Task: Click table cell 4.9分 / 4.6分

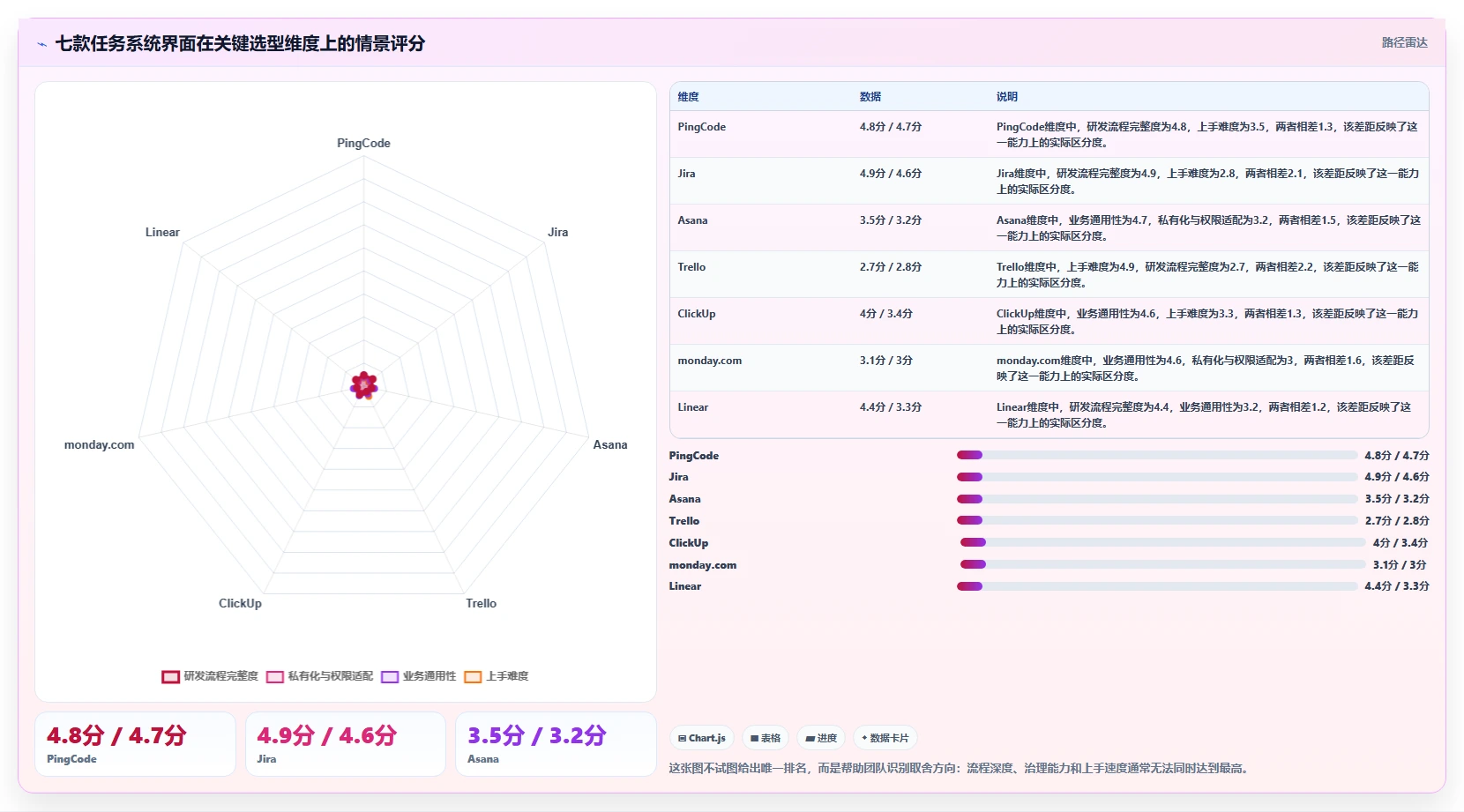Action: 891,174
